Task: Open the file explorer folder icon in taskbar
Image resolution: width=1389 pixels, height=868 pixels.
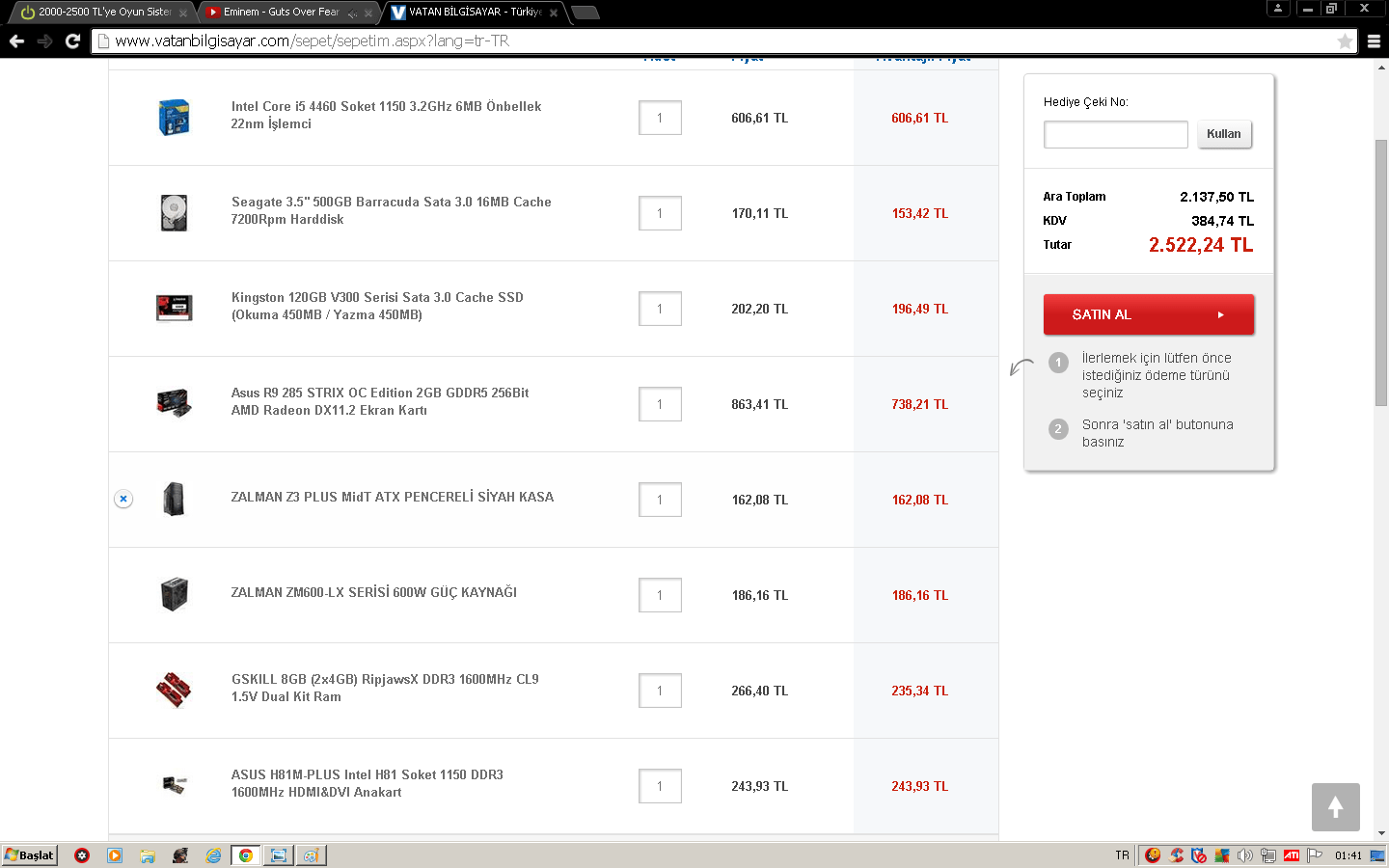Action: [148, 855]
